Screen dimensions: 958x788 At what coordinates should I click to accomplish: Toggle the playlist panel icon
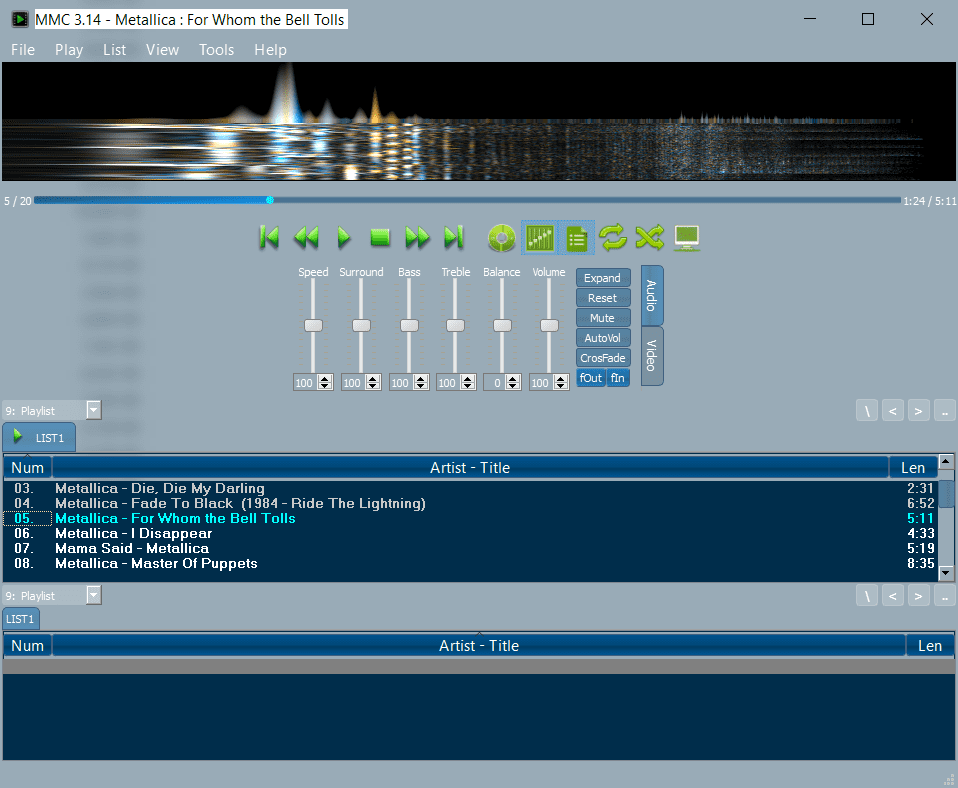click(577, 238)
